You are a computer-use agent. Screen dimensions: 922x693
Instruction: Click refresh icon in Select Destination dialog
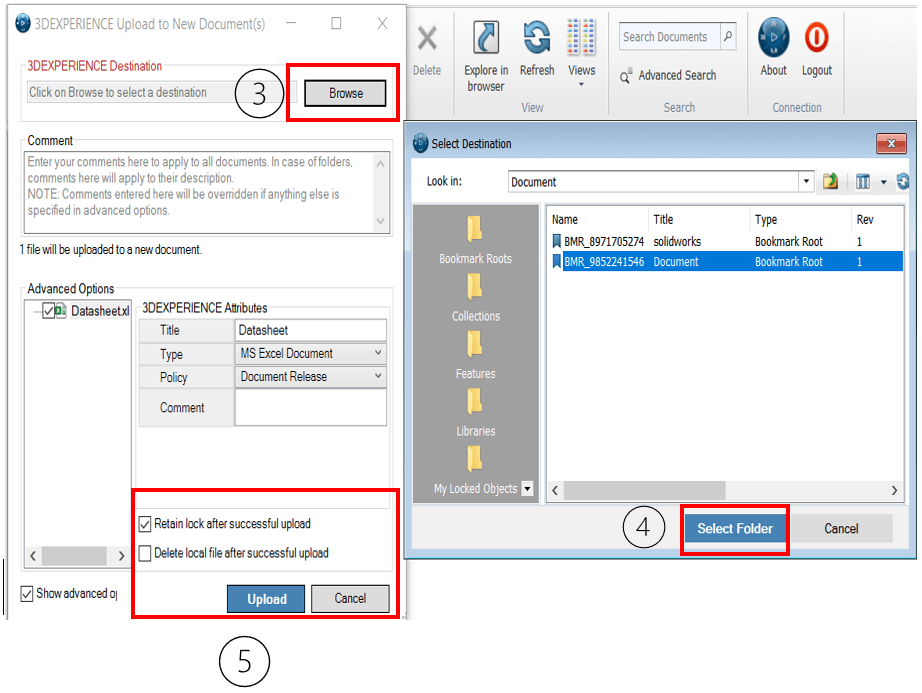903,182
